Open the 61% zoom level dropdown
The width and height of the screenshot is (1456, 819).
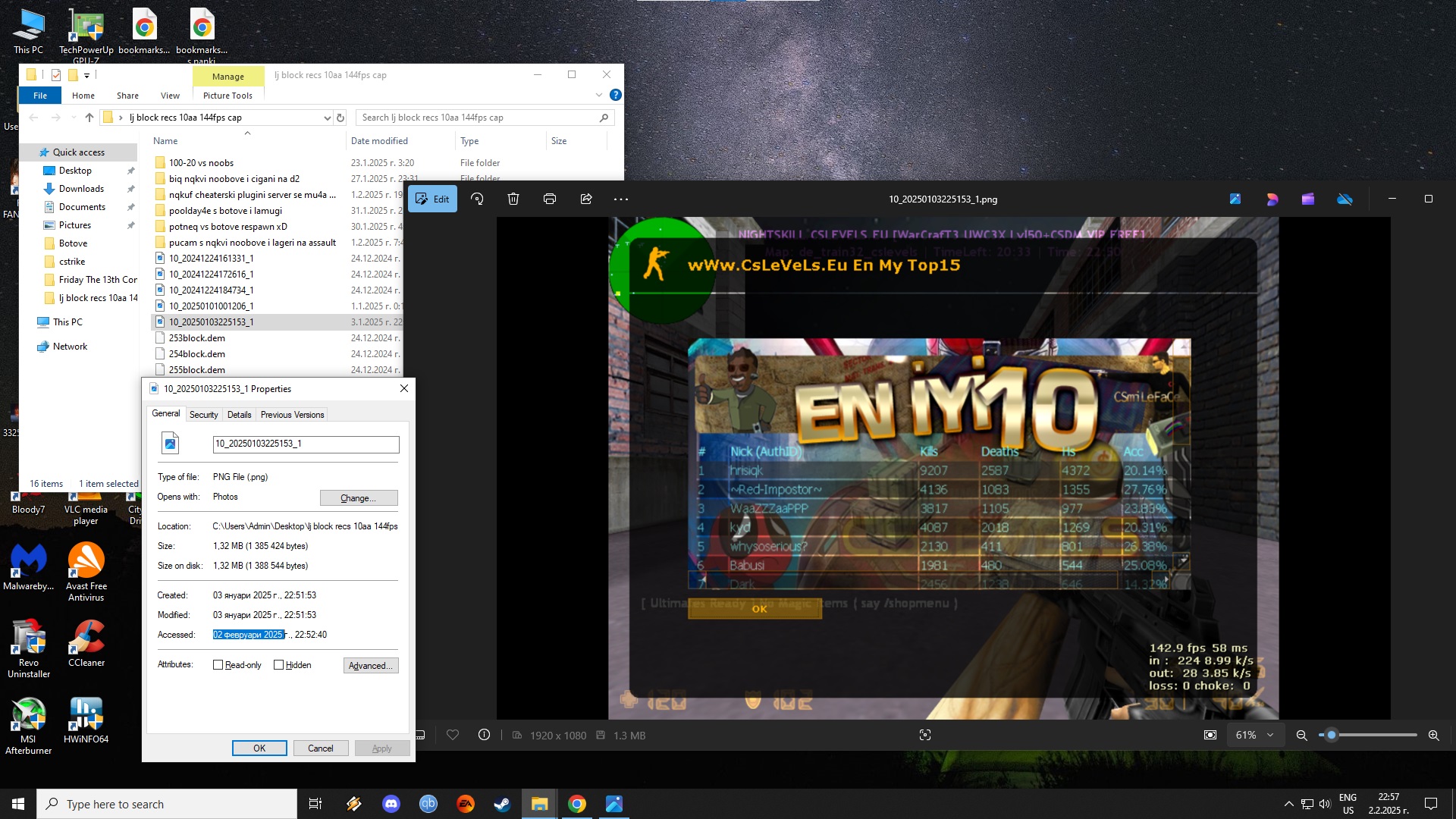point(1254,735)
